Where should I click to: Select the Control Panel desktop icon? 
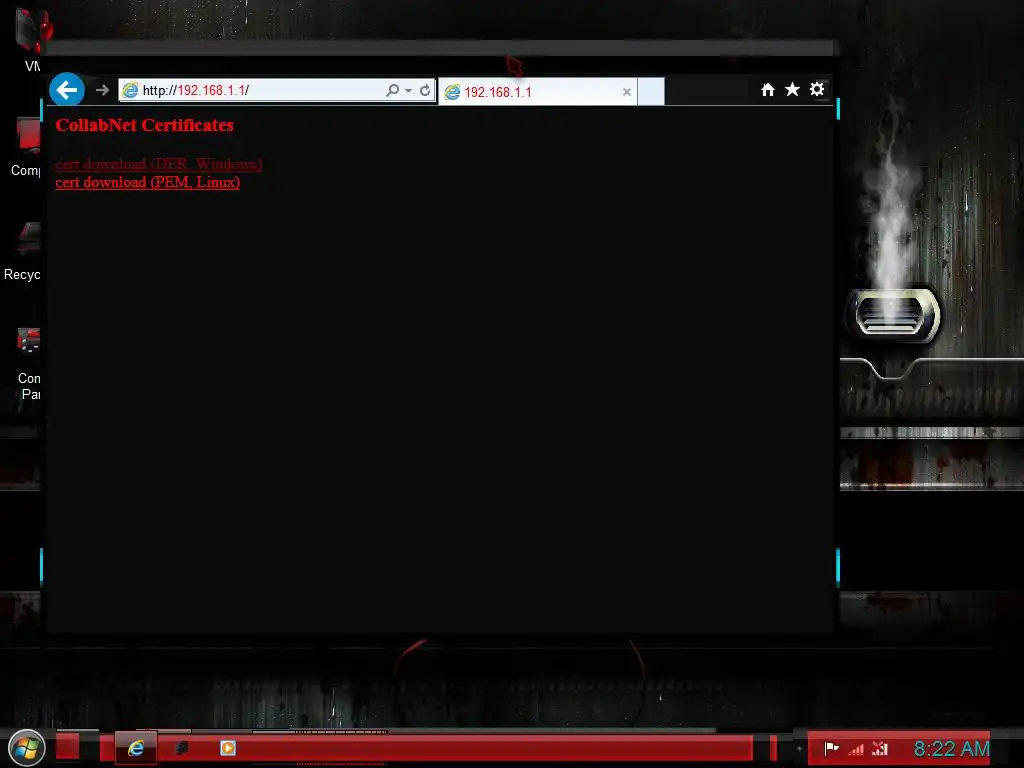[x=28, y=364]
